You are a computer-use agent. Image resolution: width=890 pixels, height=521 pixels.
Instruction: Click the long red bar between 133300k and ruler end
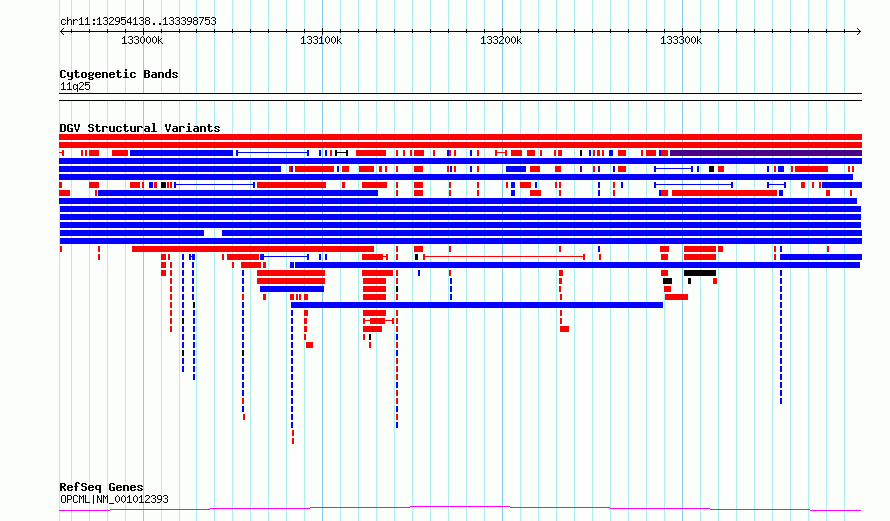pos(724,194)
